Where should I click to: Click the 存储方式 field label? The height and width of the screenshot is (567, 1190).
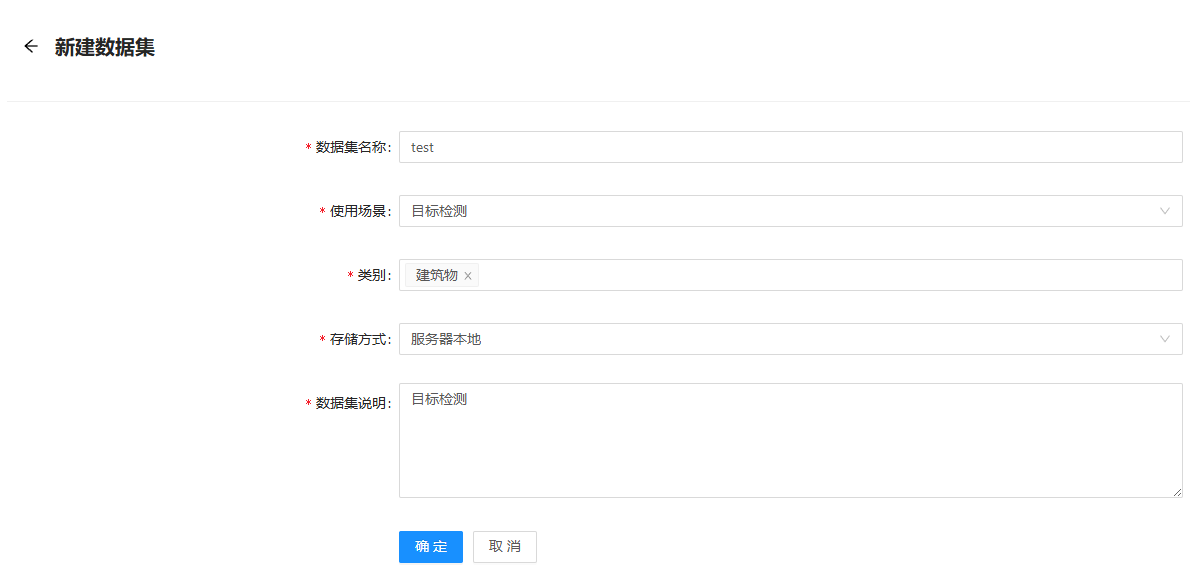359,339
